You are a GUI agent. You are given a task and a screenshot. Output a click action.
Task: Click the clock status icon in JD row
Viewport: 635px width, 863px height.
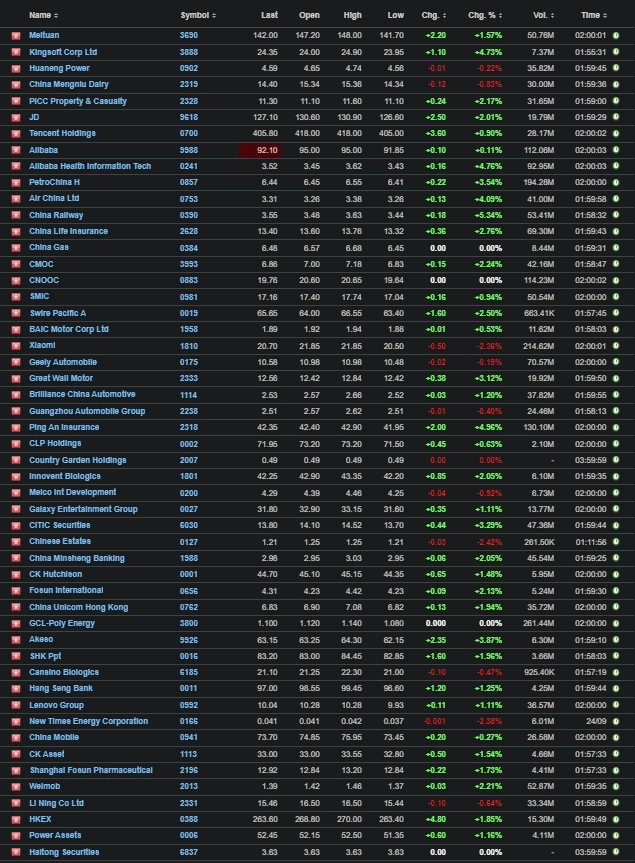[616, 117]
